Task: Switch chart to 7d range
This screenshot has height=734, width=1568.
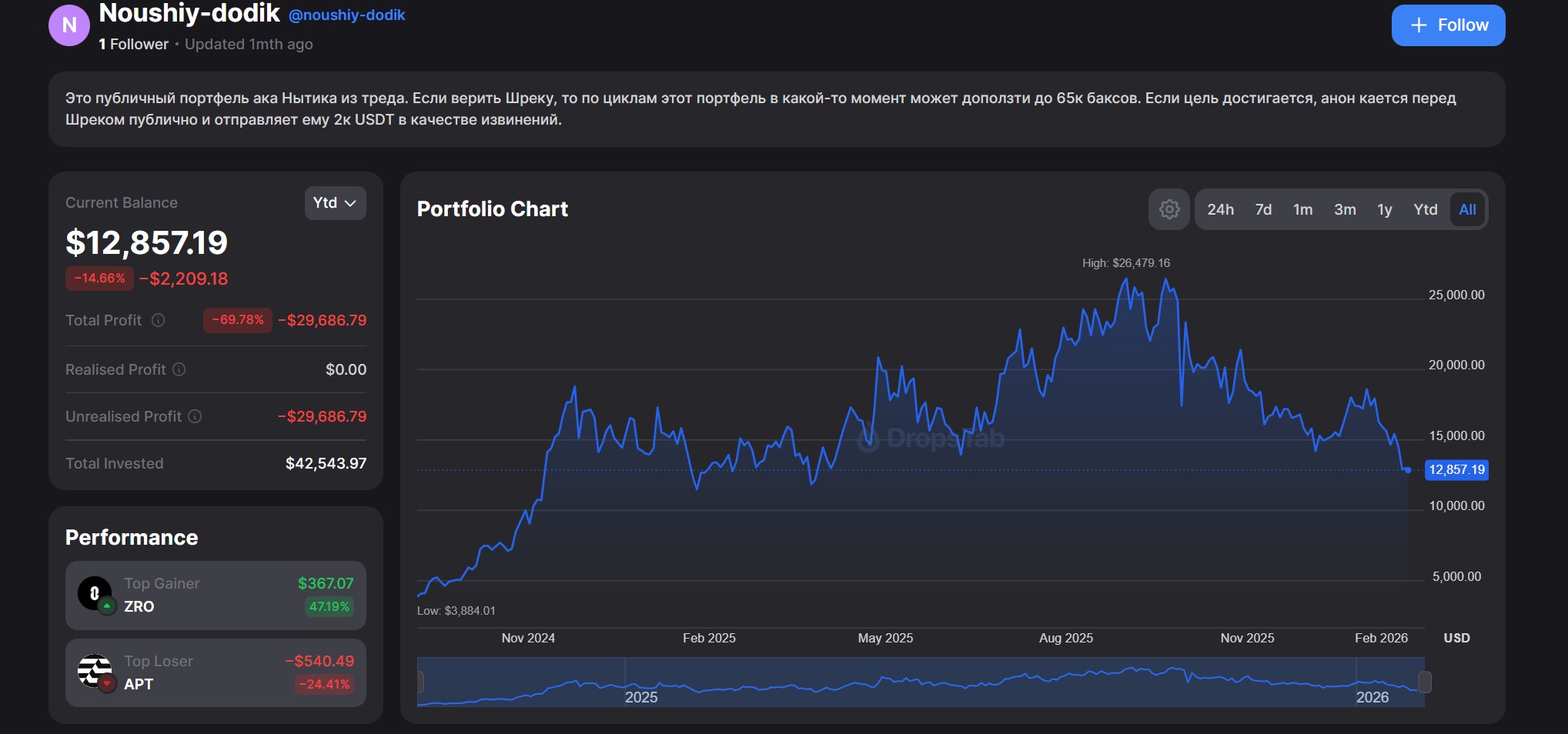Action: (1263, 209)
